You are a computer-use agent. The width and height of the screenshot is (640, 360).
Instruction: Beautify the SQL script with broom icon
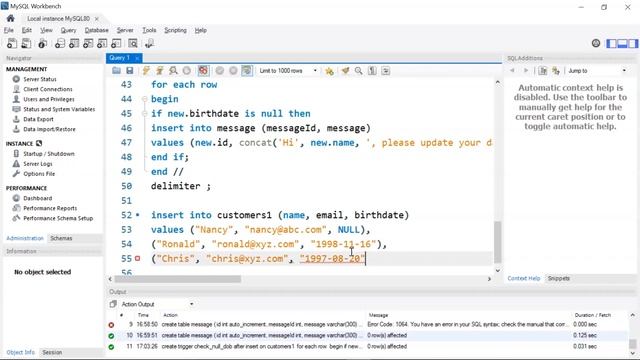[345, 71]
